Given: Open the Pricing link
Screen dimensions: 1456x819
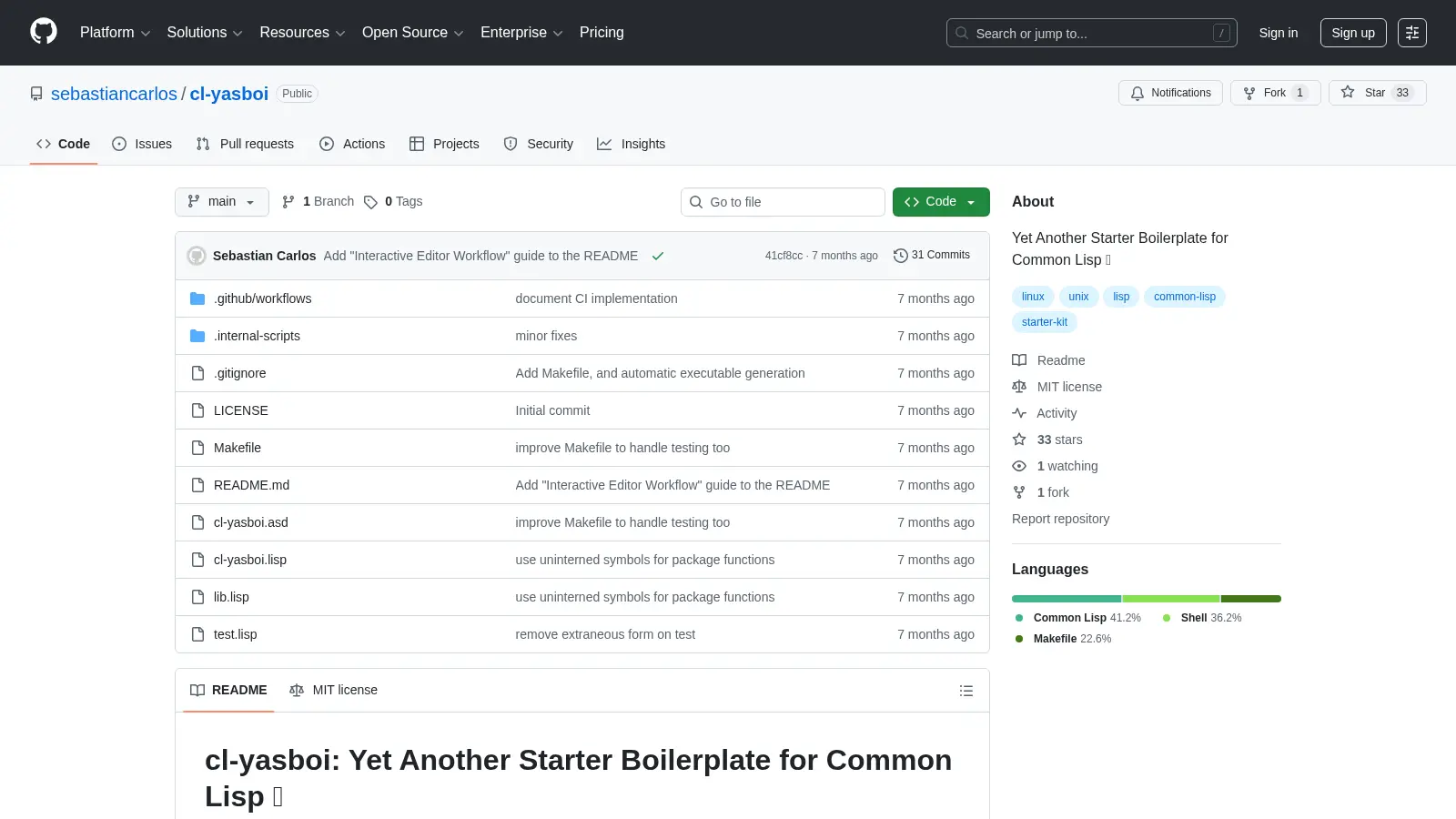Looking at the screenshot, I should (602, 33).
